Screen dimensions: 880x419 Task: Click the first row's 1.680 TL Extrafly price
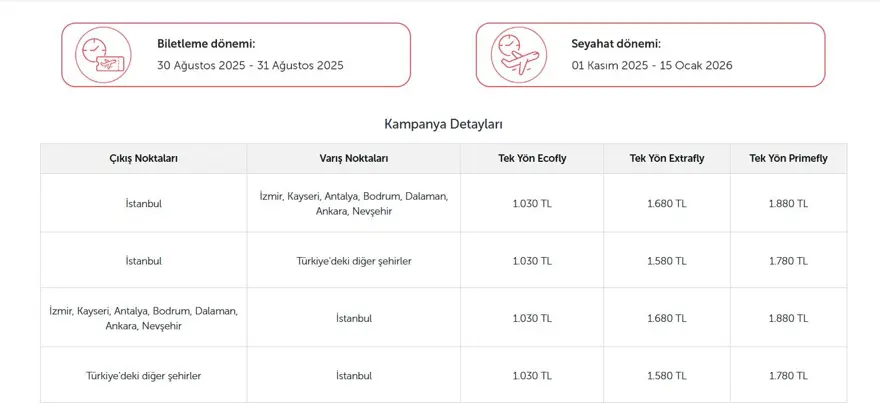click(667, 204)
